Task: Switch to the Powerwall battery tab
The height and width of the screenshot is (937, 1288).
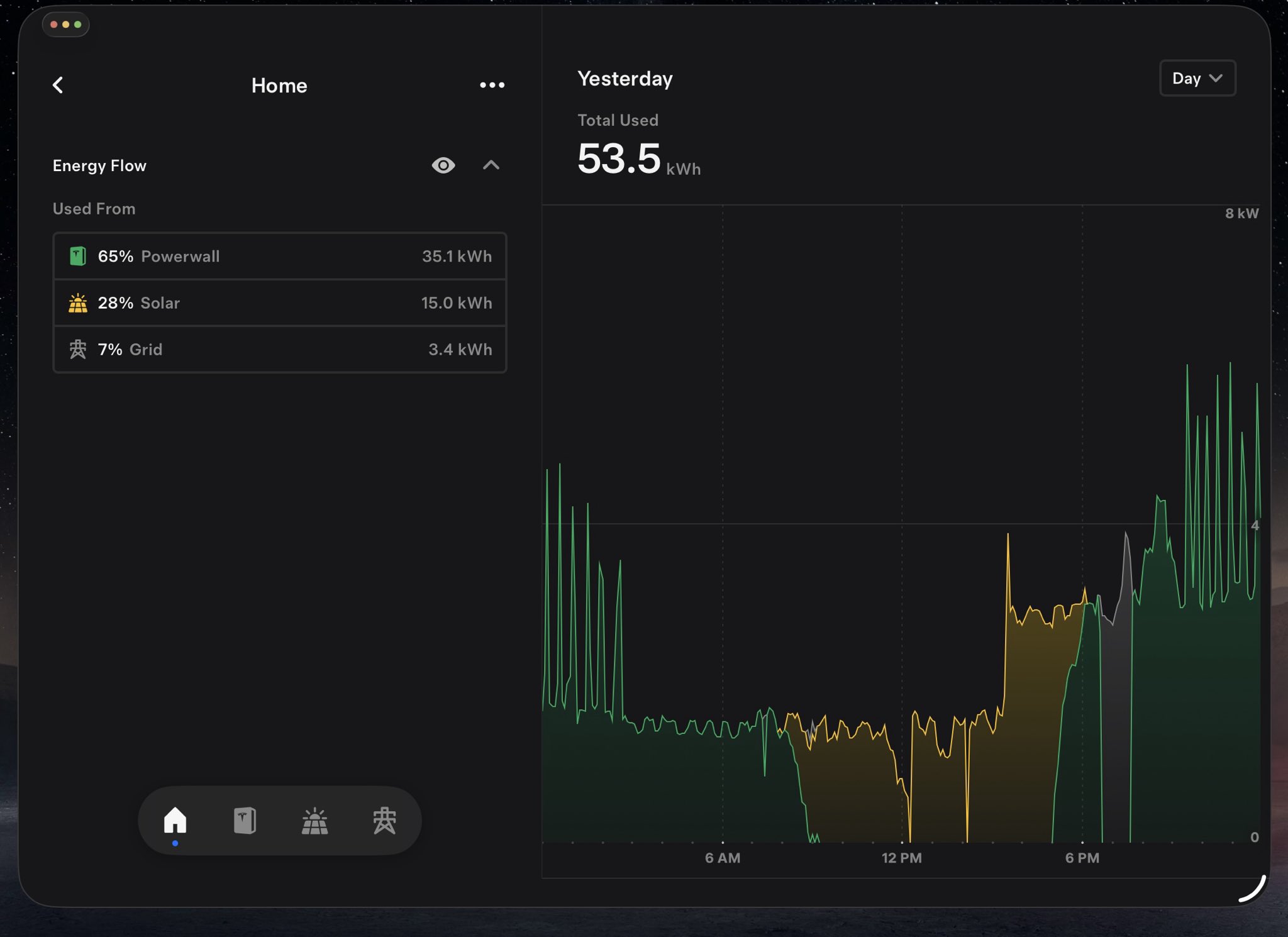Action: click(x=245, y=820)
